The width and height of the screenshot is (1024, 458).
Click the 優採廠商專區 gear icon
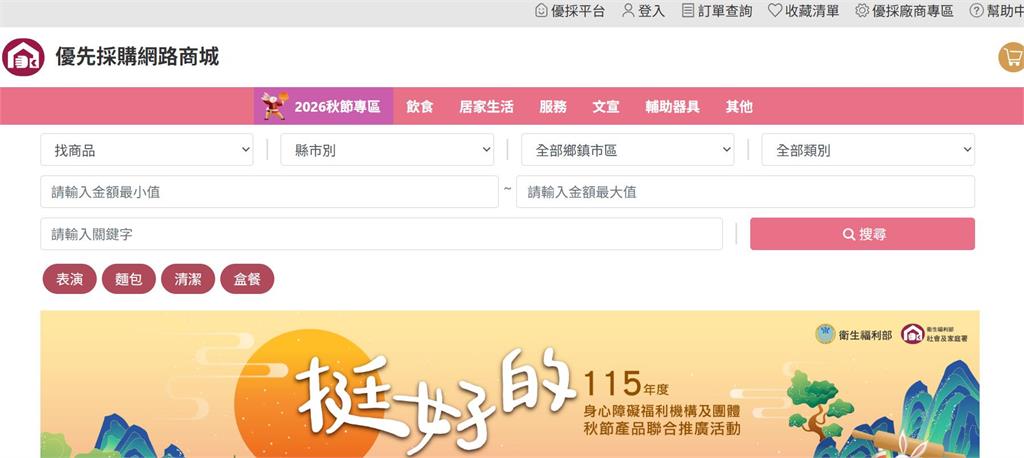click(x=862, y=10)
